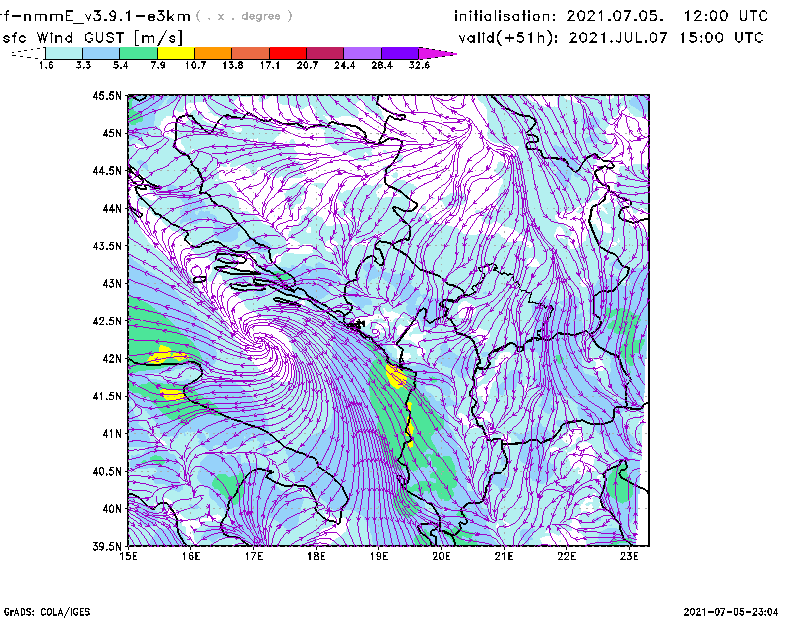Click the 43.5N latitude label
Viewport: 800px width, 618px height.
[107, 246]
